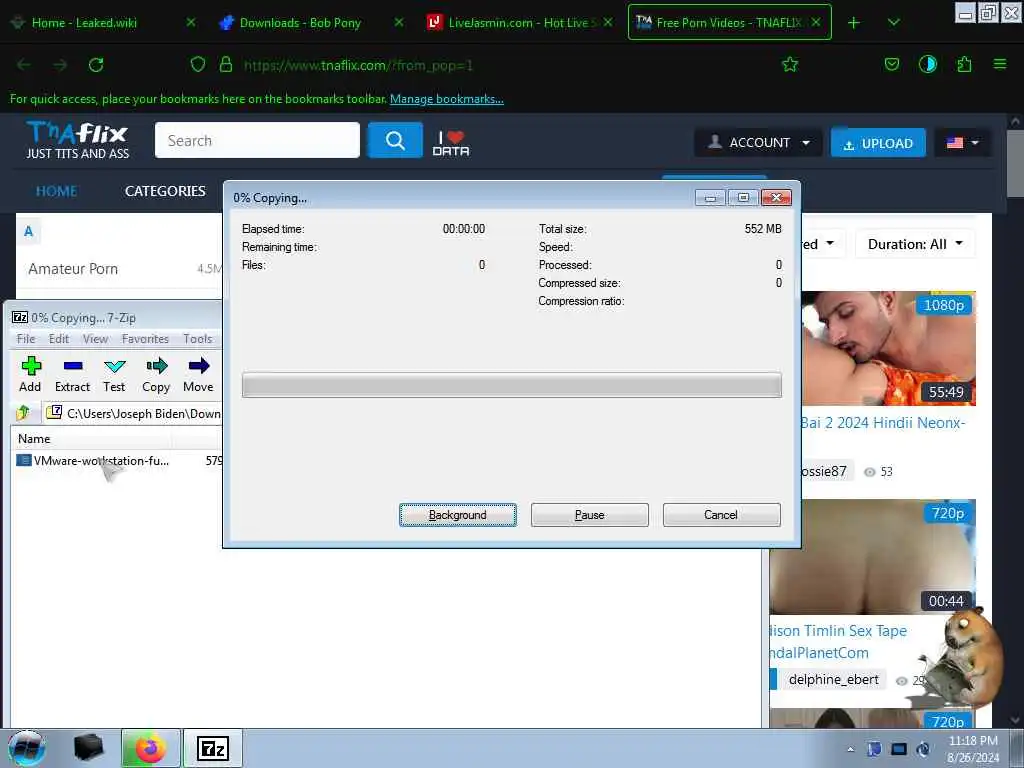Screen dimensions: 1024x768
Task: Go up one folder in 7-Zip
Action: point(23,413)
